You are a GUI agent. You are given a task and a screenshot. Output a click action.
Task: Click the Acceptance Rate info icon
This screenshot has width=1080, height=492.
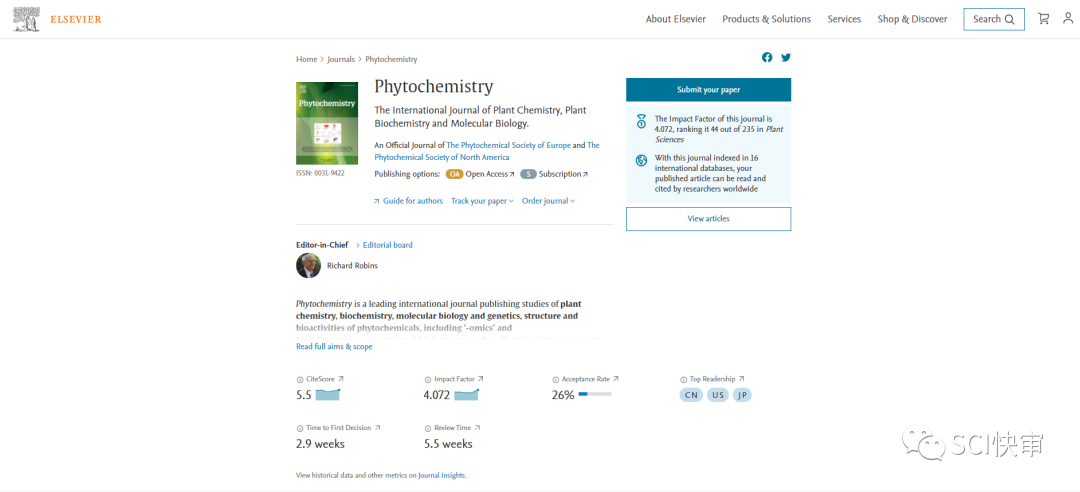click(x=556, y=380)
